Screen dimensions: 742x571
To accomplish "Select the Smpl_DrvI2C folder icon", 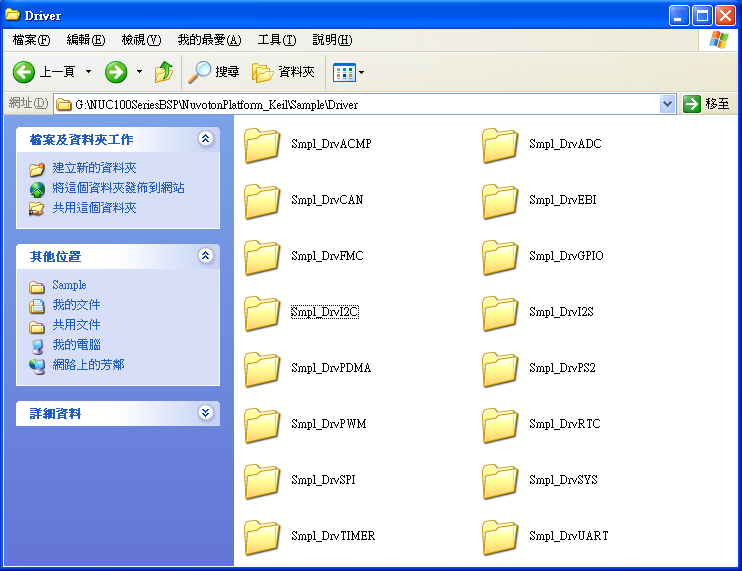I will pyautogui.click(x=262, y=313).
